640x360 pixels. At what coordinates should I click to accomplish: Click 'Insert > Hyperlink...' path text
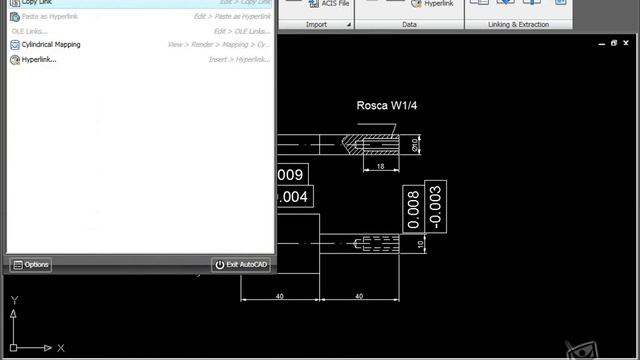pos(239,60)
